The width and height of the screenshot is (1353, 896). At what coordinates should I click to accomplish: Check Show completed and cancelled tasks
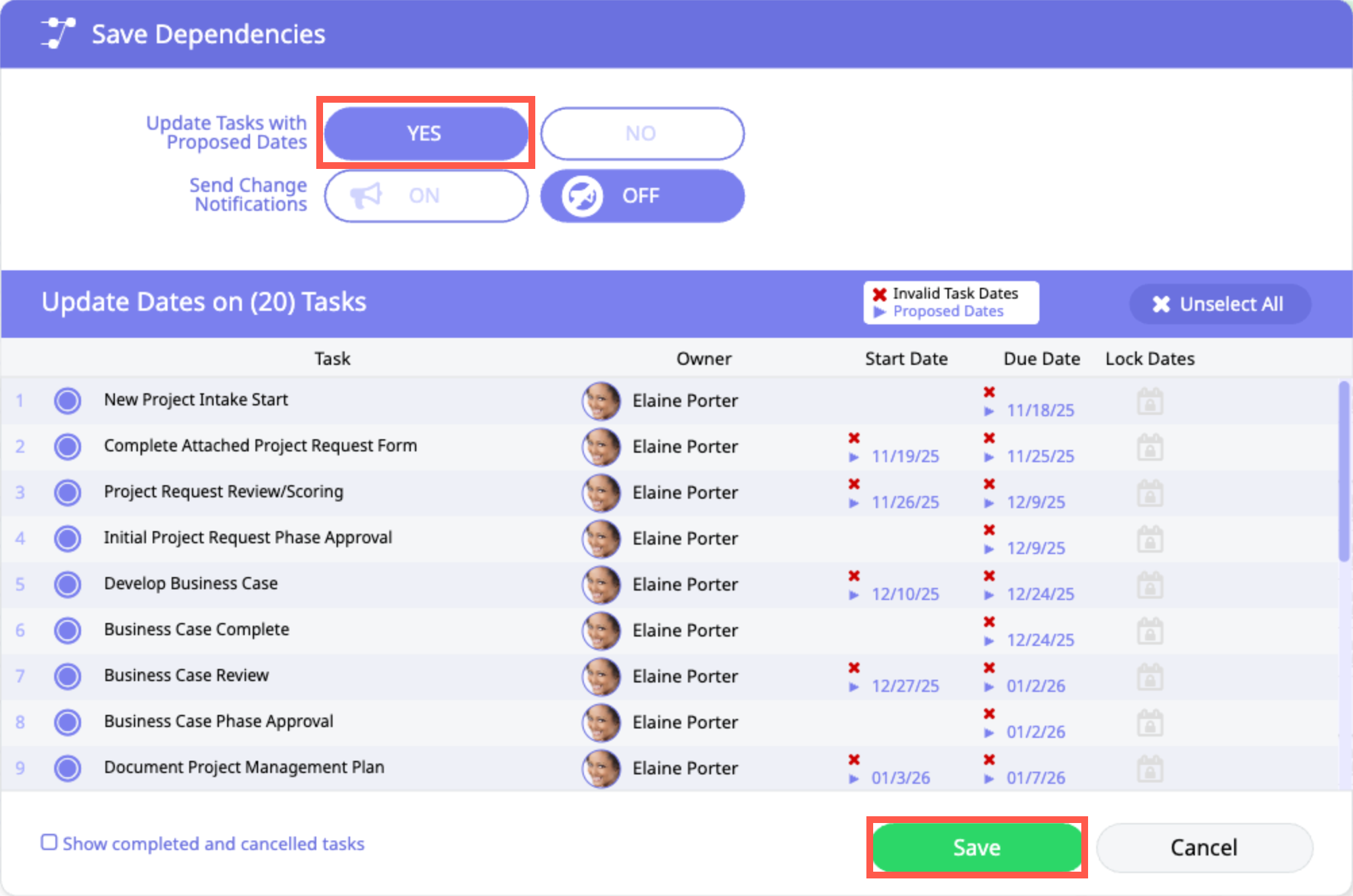tap(49, 843)
